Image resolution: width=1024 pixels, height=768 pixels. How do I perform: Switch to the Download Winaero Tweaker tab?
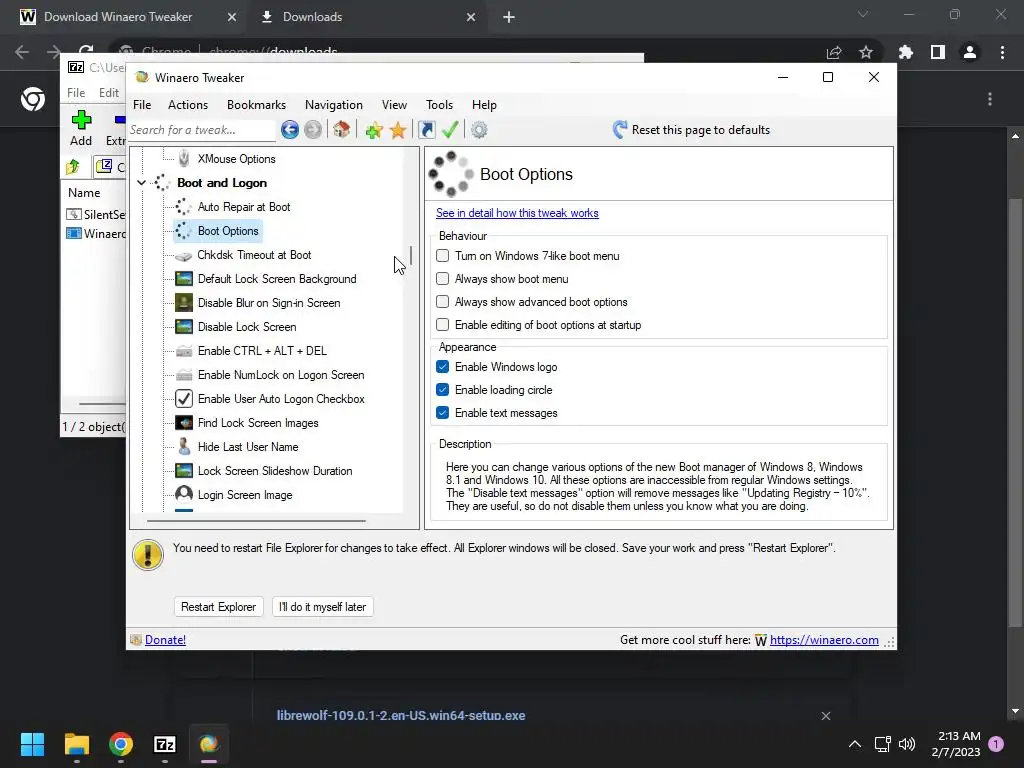pos(118,17)
